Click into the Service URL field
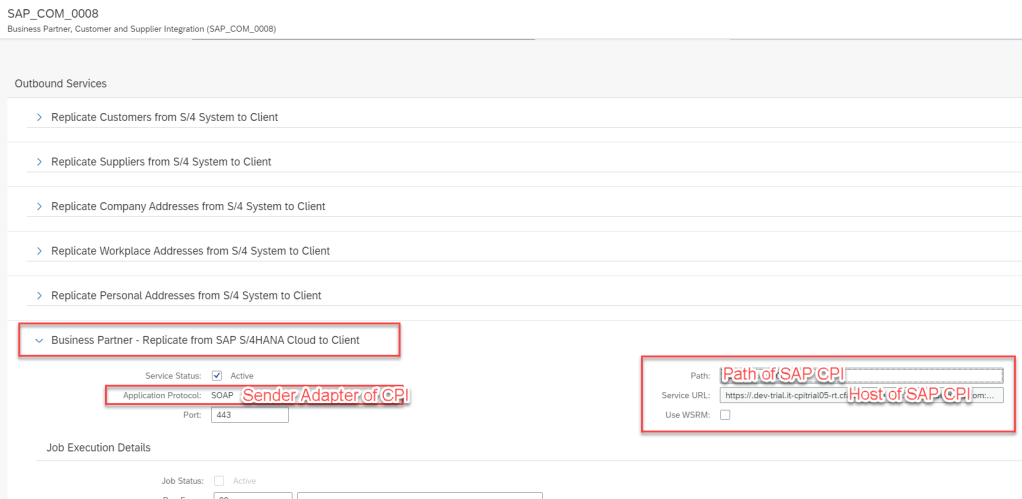 (x=860, y=395)
